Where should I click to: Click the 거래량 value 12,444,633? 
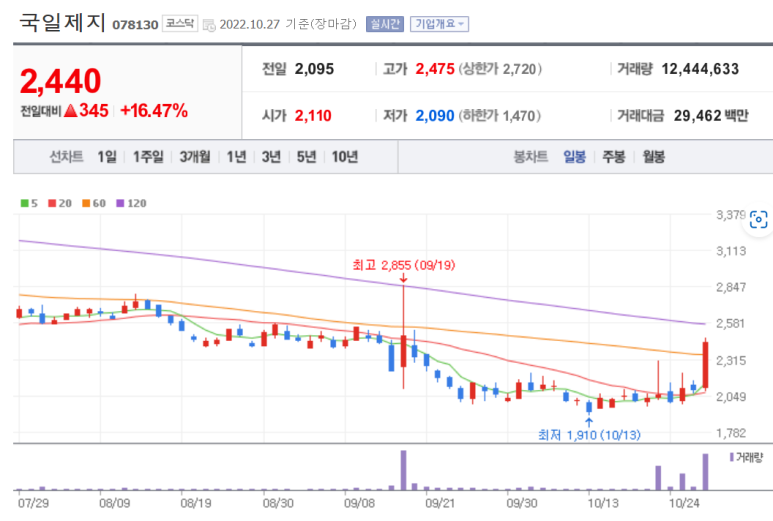click(700, 69)
